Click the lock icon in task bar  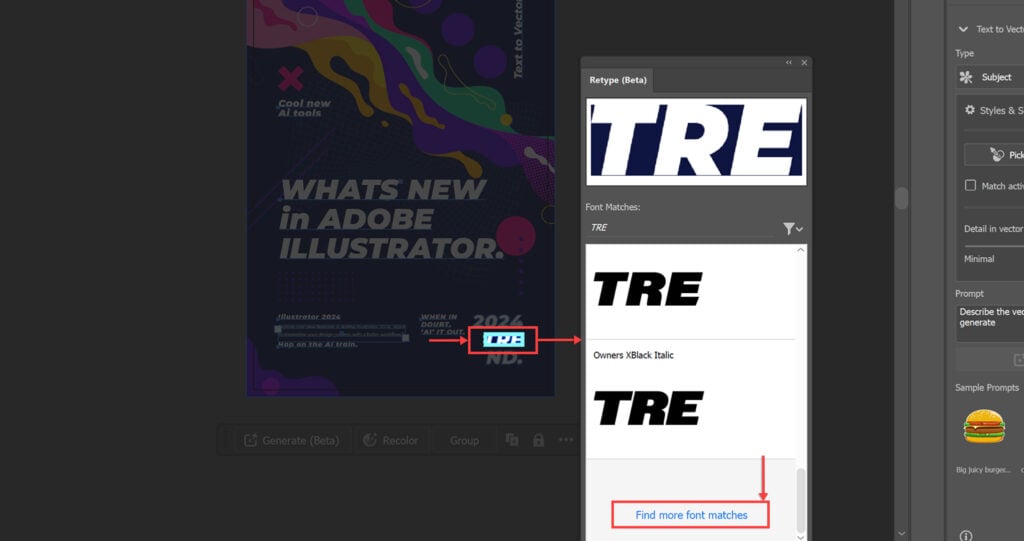click(x=538, y=440)
